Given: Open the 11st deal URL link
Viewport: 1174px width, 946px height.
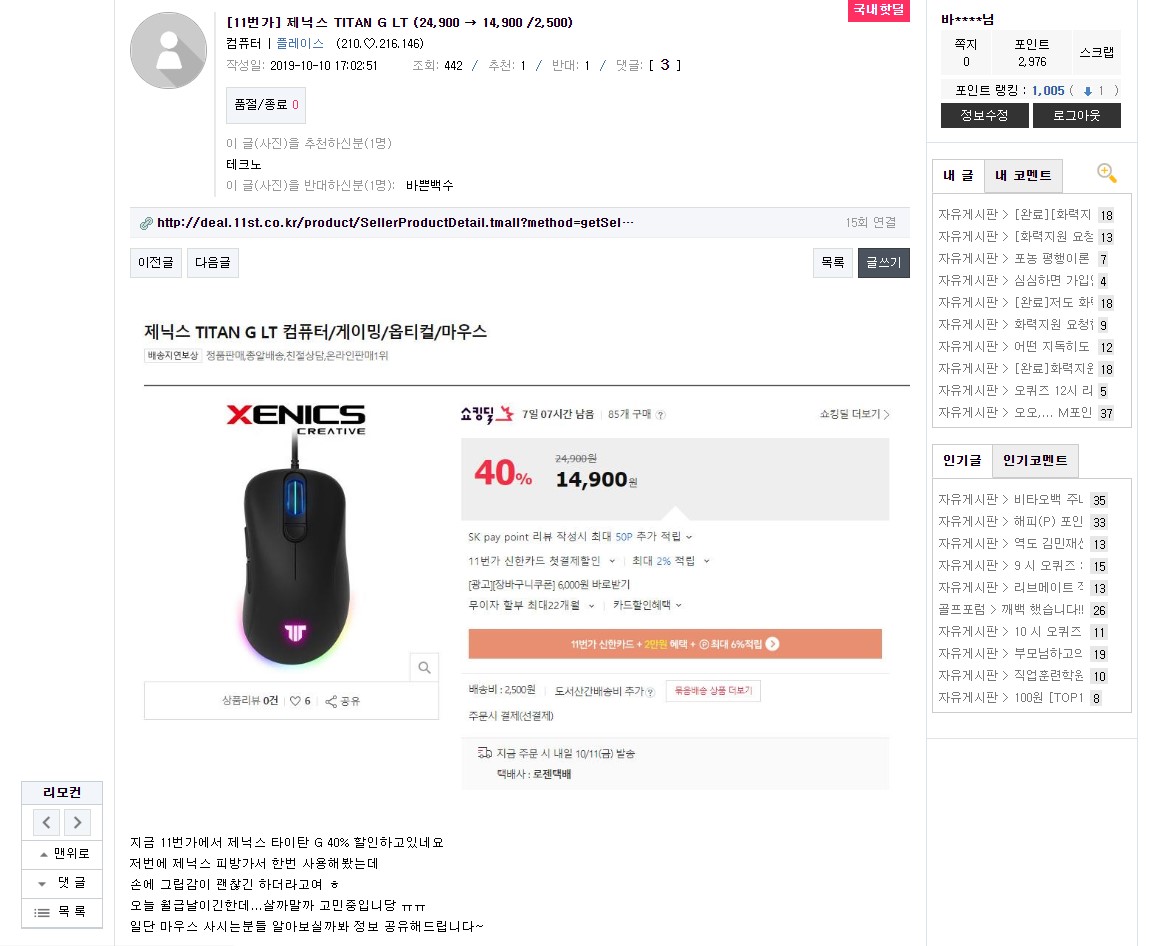Looking at the screenshot, I should pyautogui.click(x=395, y=223).
